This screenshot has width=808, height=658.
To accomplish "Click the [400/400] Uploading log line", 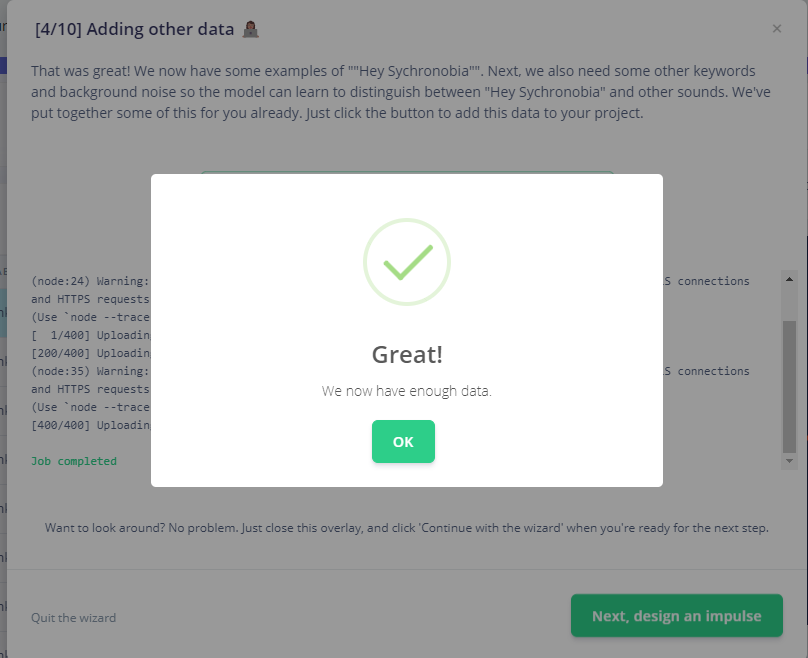I will [90, 425].
